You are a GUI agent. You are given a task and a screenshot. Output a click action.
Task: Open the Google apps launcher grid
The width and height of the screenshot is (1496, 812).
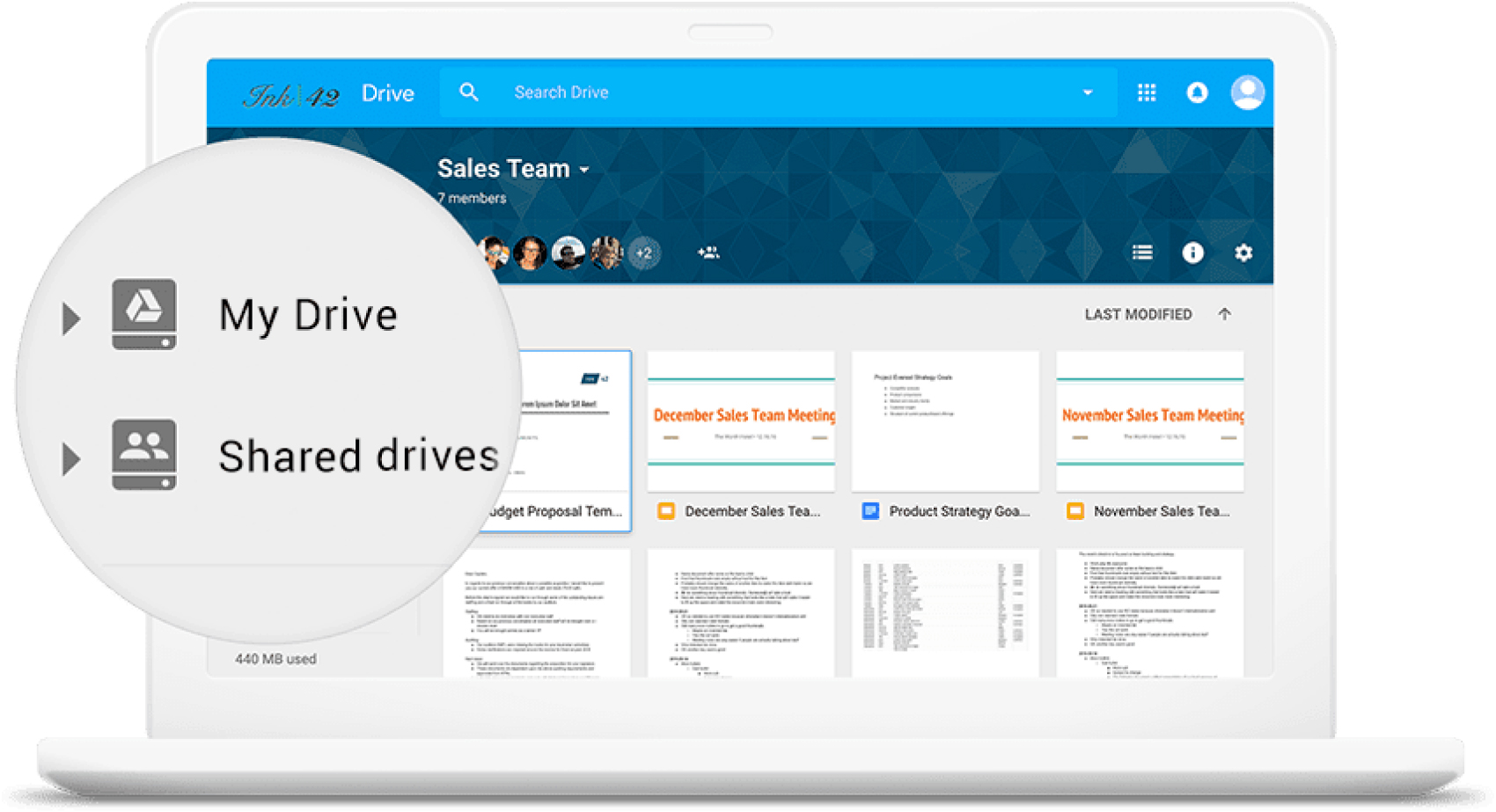(x=1147, y=92)
